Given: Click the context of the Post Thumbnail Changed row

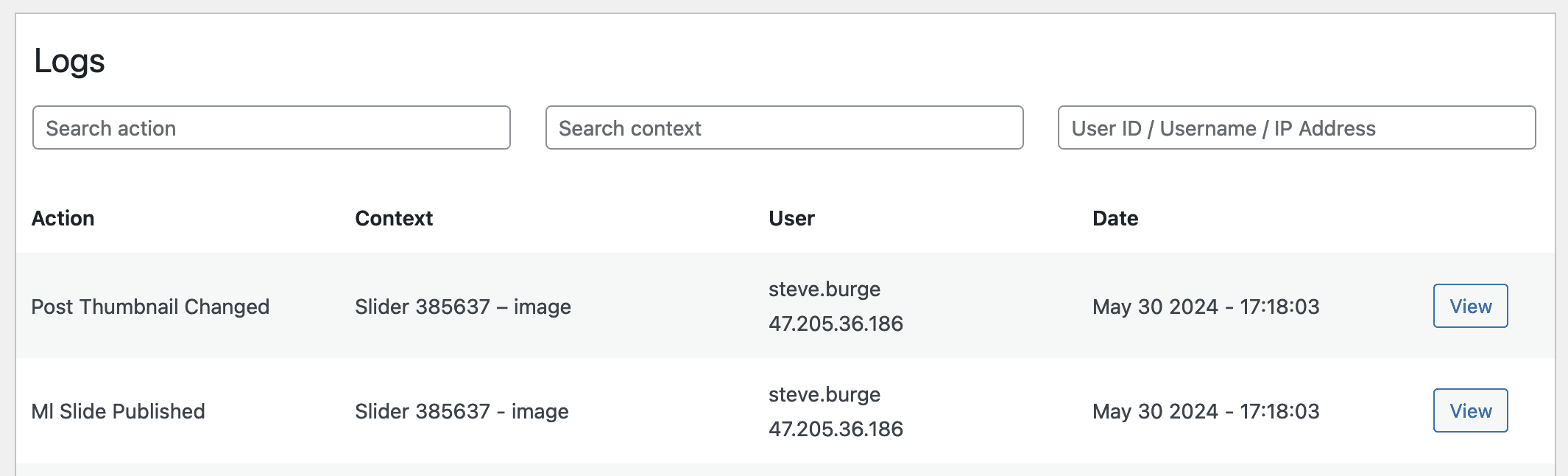Looking at the screenshot, I should (x=462, y=307).
